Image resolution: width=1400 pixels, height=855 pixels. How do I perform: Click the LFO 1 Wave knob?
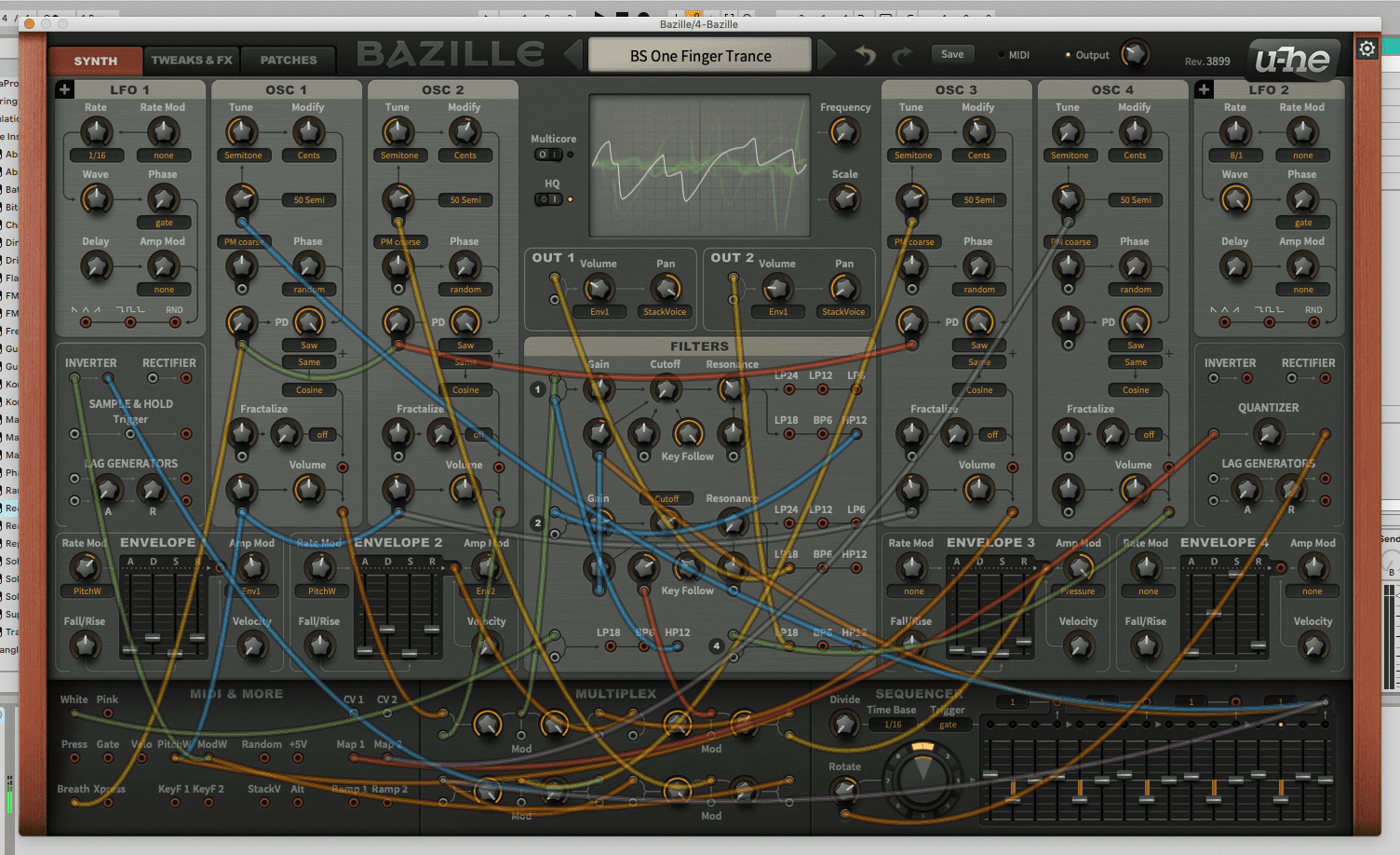tap(96, 198)
